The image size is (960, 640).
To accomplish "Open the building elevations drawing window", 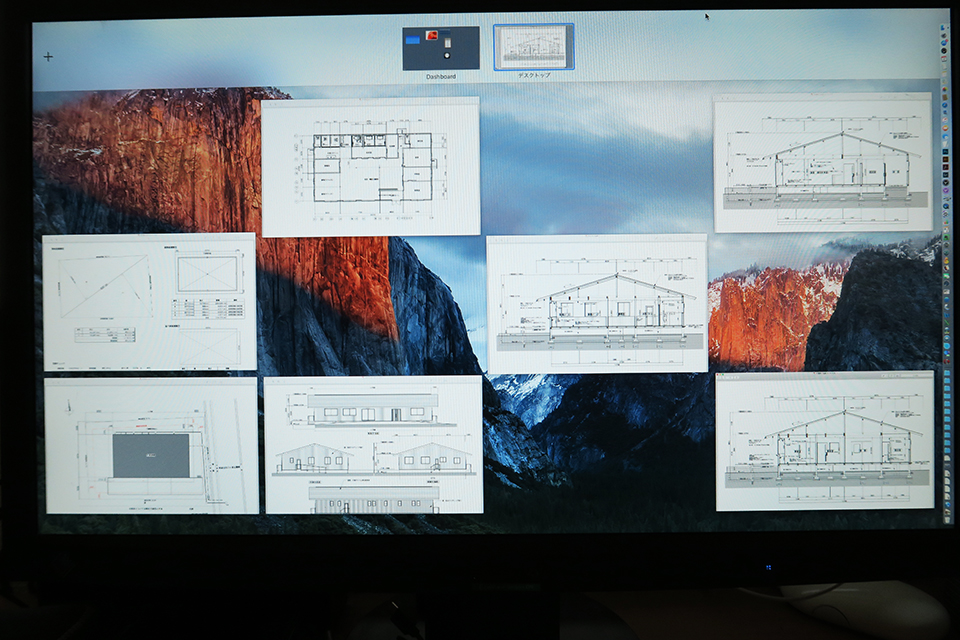I will click(373, 445).
